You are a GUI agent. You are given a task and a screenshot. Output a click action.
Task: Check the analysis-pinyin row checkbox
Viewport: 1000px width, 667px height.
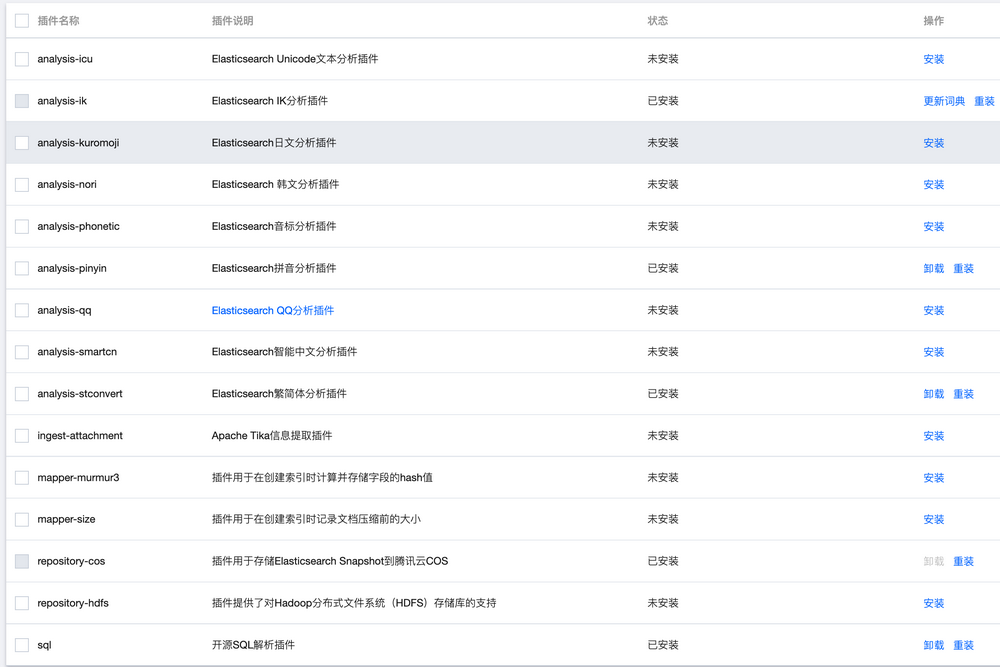click(22, 268)
